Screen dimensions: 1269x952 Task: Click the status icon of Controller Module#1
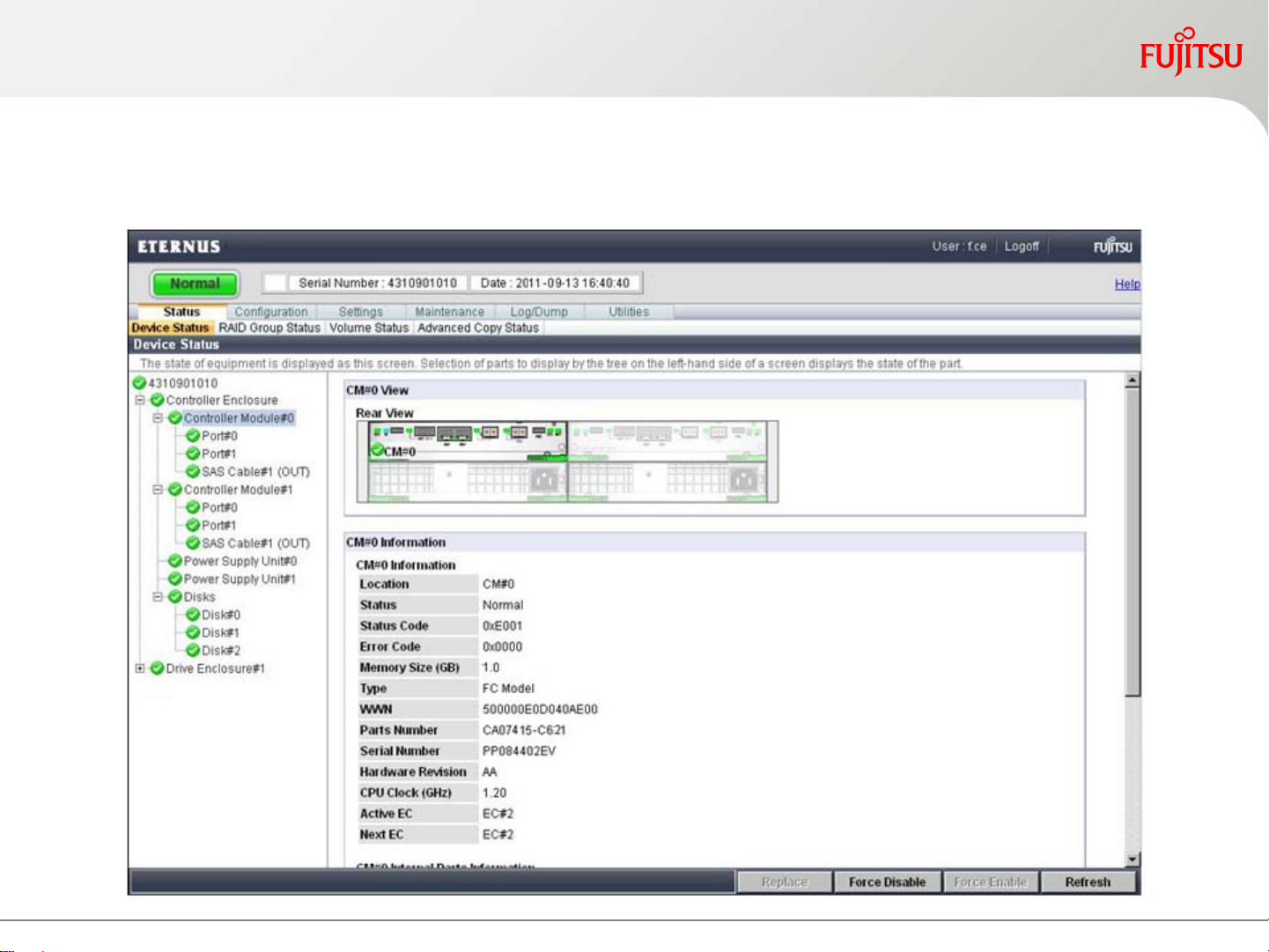175,490
